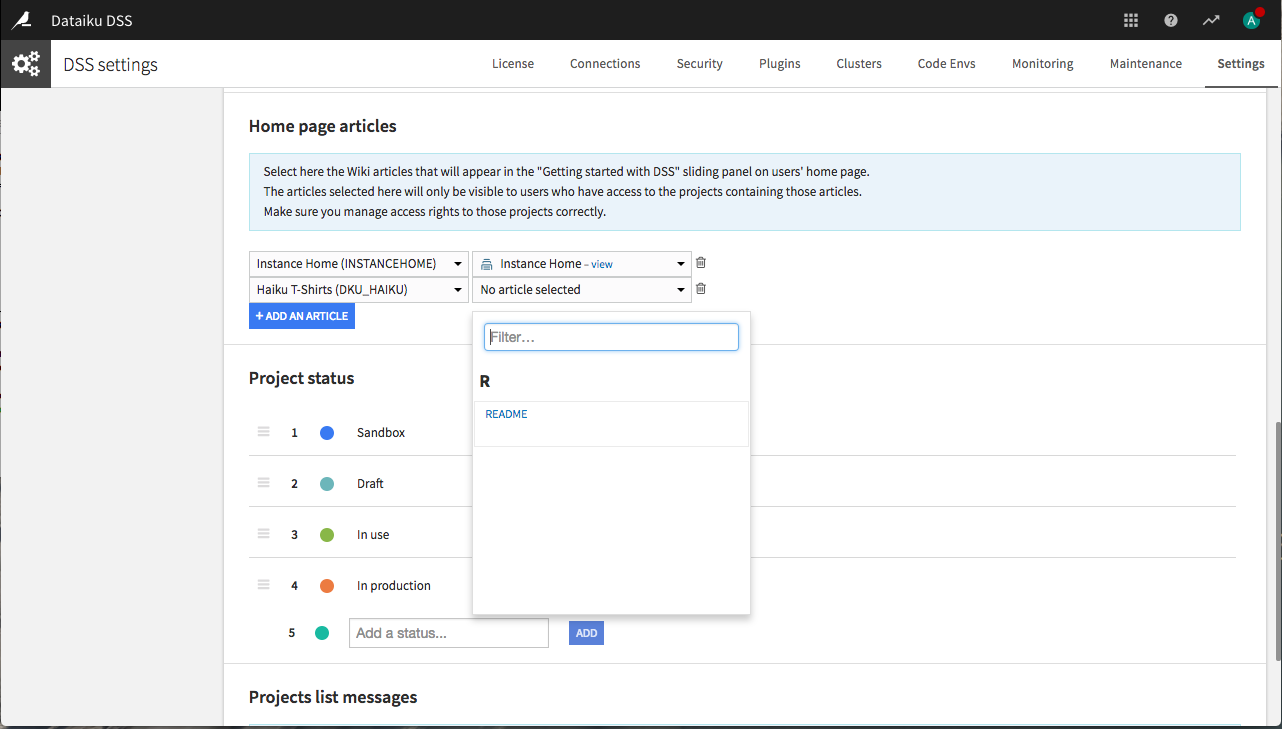Click the DSS settings gears icon
This screenshot has height=729, width=1282.
[x=25, y=64]
